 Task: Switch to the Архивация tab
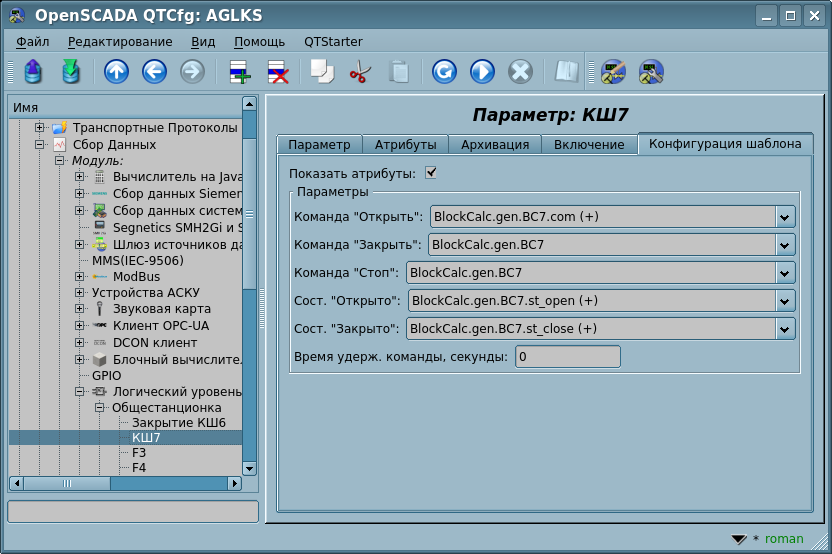(x=494, y=145)
